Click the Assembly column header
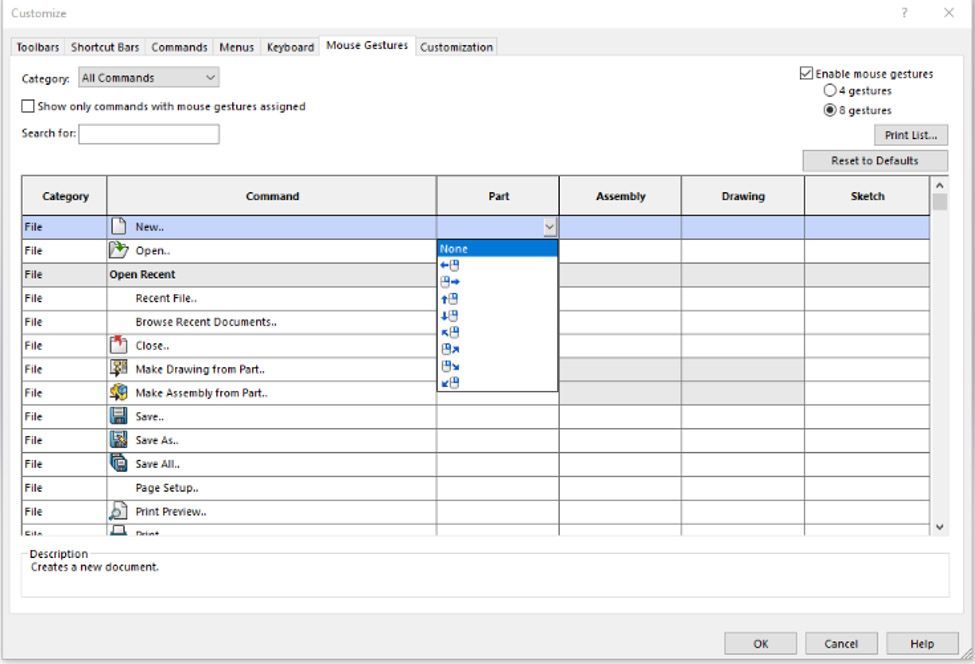The image size is (975, 664). pos(621,196)
